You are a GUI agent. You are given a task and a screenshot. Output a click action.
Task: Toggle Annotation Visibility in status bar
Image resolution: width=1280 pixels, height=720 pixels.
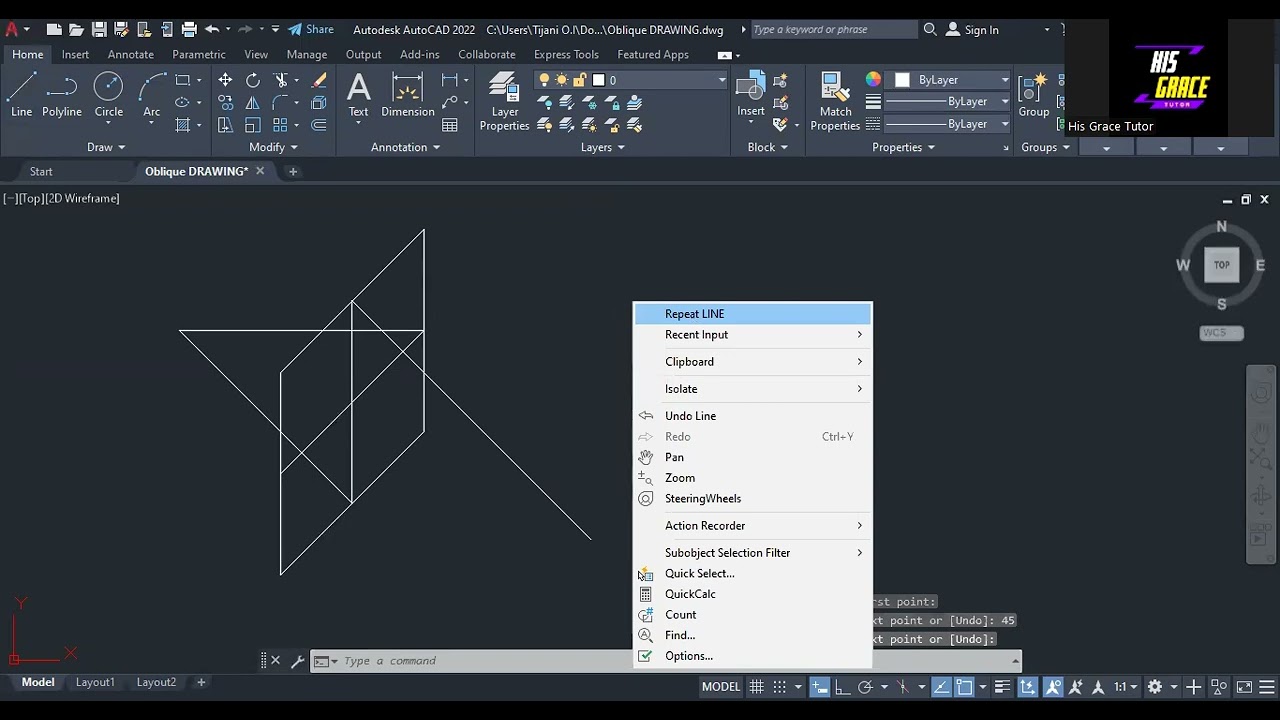1053,687
